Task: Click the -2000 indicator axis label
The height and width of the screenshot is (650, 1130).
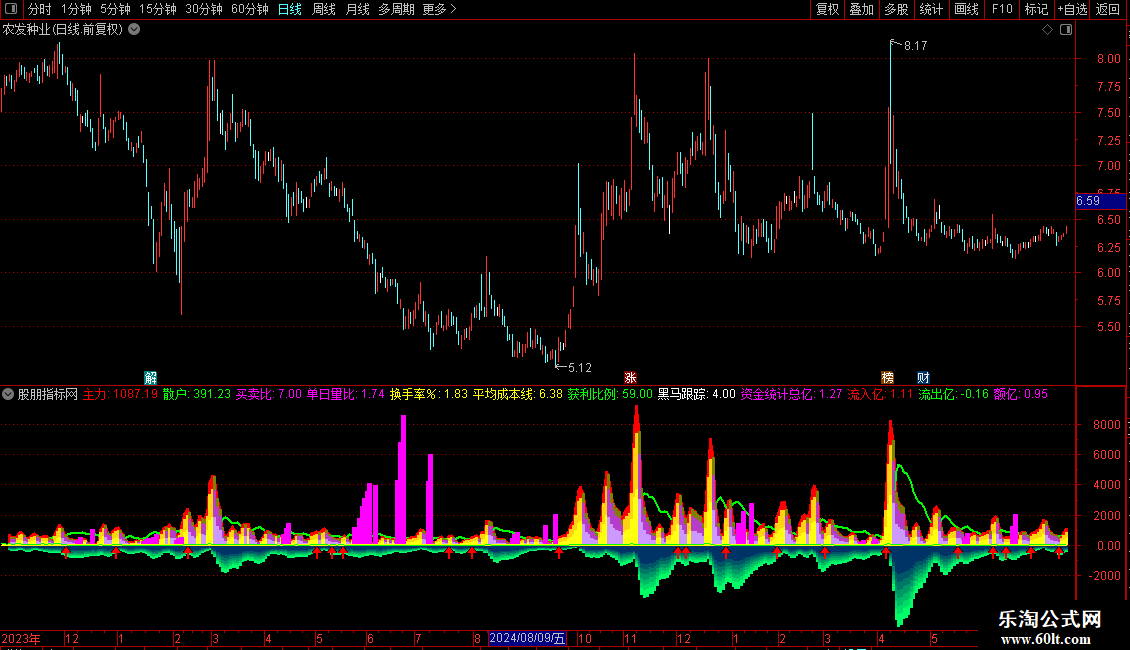Action: (x=1104, y=576)
